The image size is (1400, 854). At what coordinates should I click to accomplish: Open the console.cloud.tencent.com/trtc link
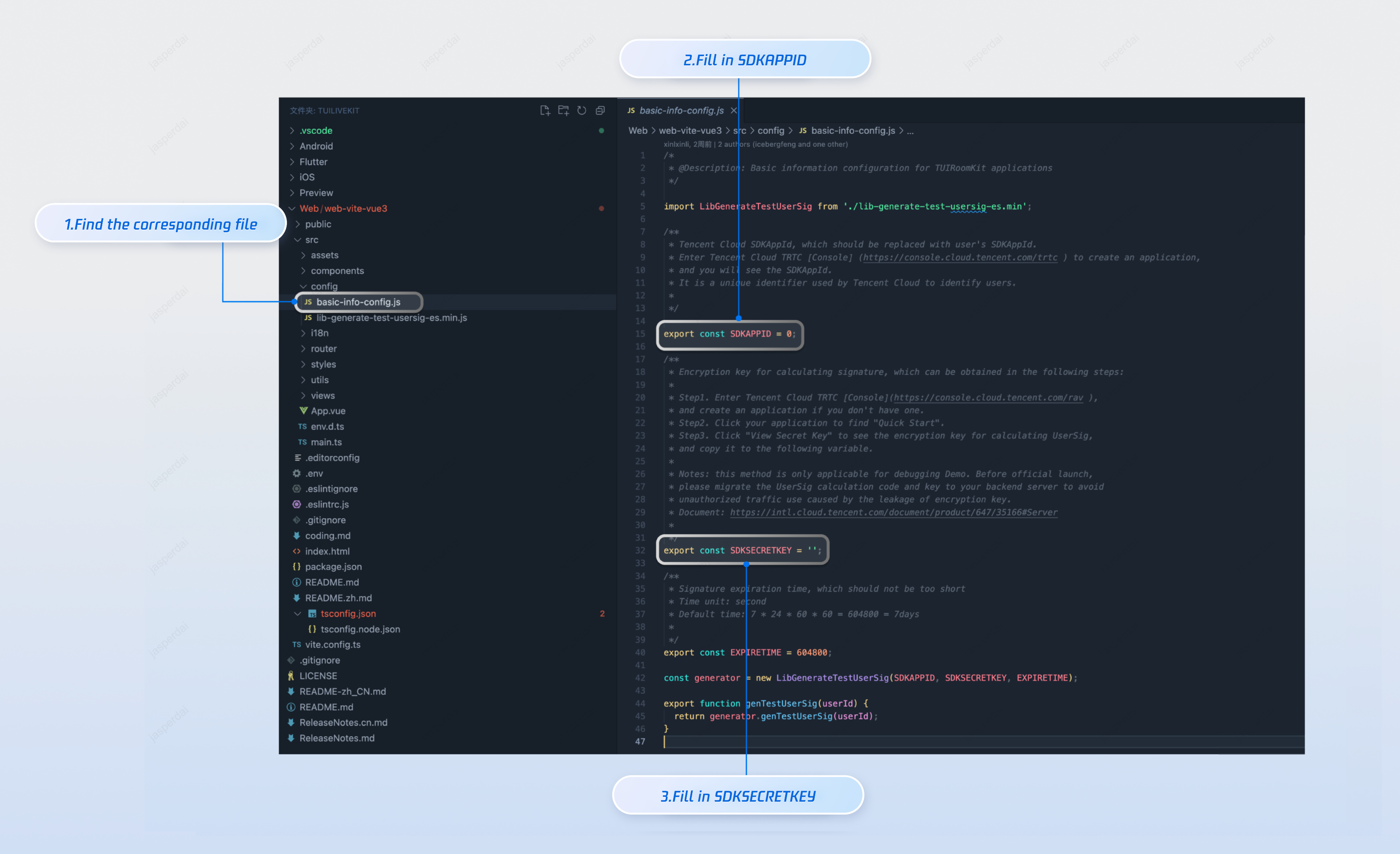click(959, 257)
